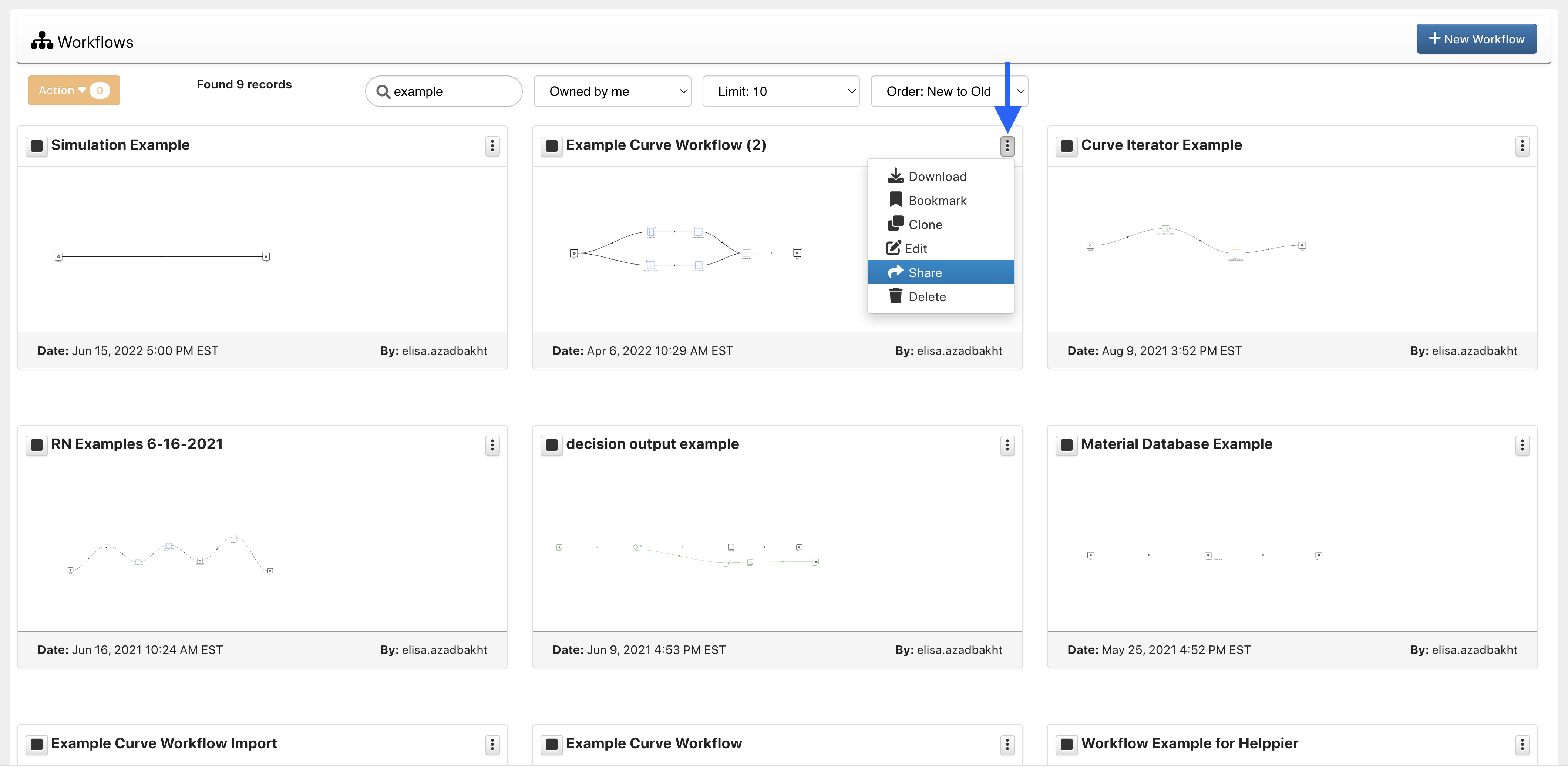The image size is (1568, 769).
Task: Select Delete in the context menu
Action: pos(941,296)
